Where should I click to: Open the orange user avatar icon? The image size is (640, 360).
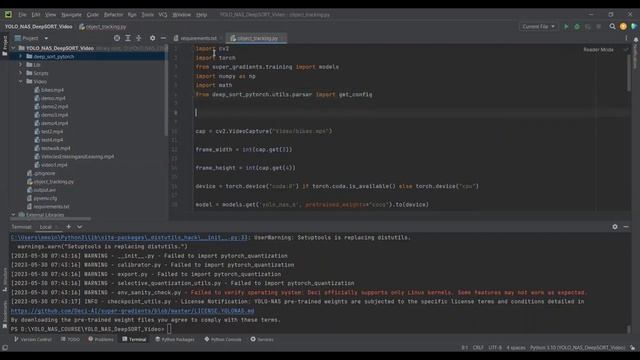coord(623,27)
